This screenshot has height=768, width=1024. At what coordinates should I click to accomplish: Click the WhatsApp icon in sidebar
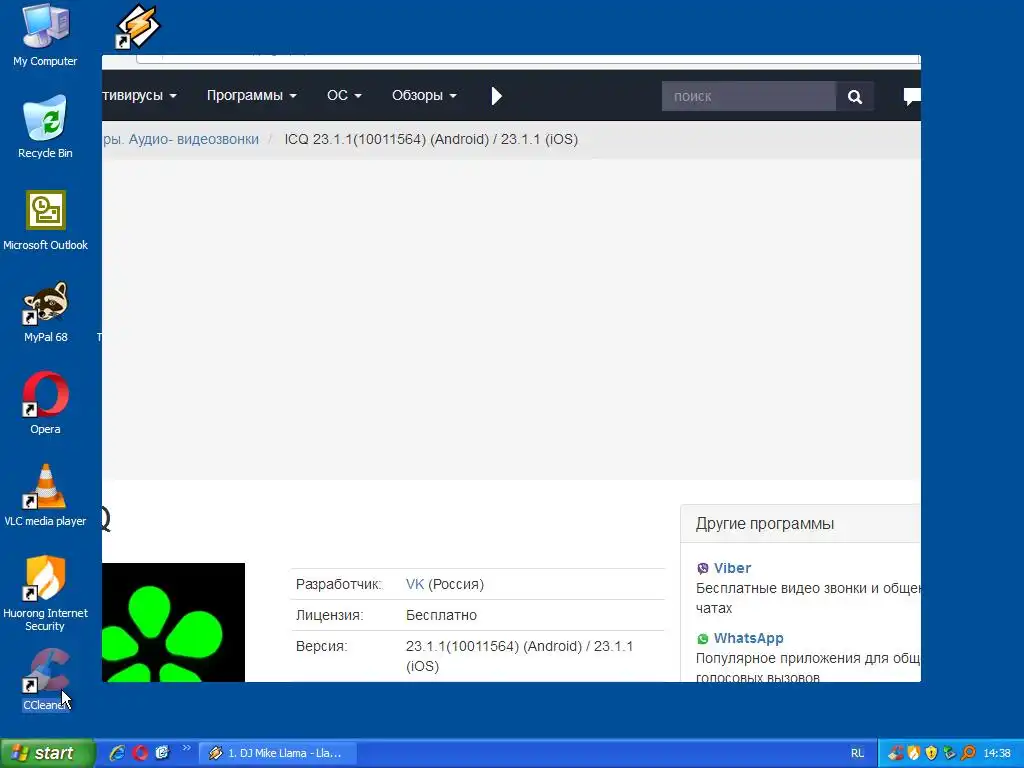(703, 639)
